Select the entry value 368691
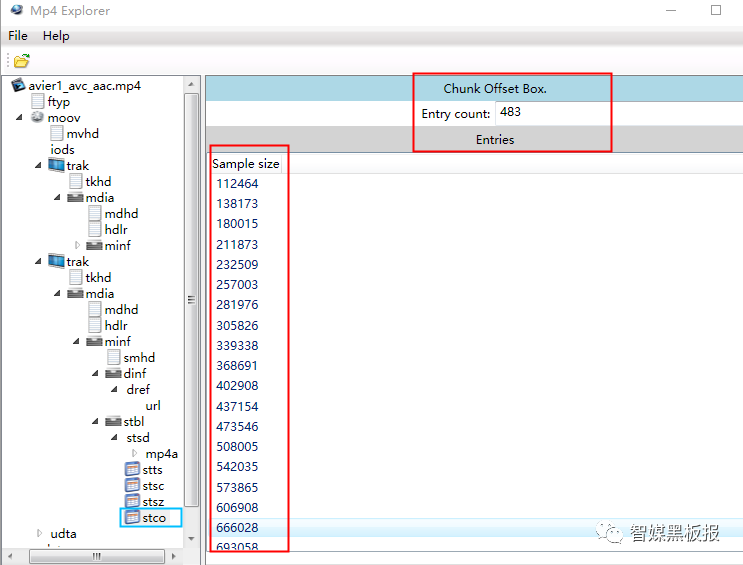743x565 pixels. (x=237, y=365)
